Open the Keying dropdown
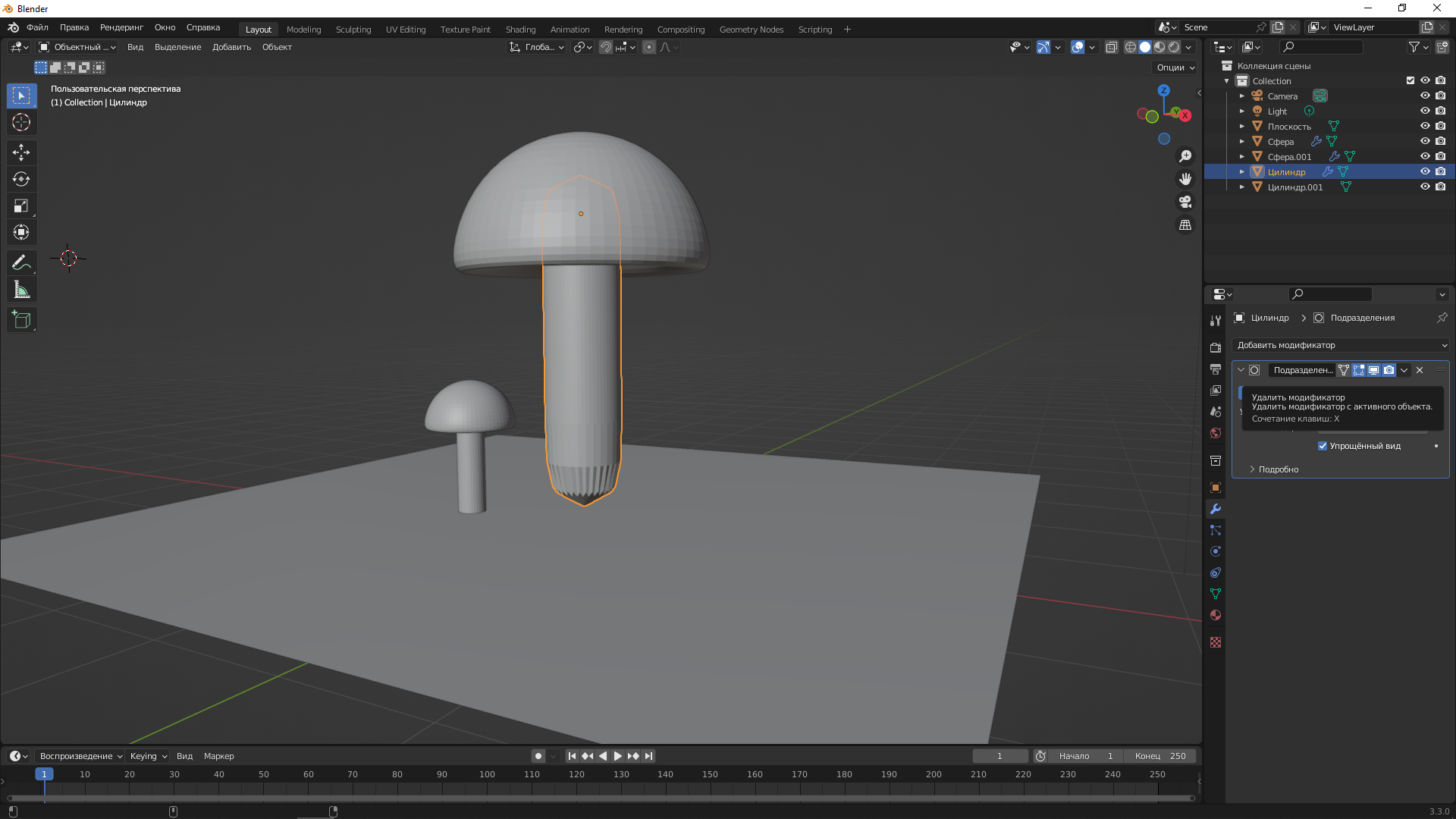Viewport: 1456px width, 819px height. coord(148,756)
